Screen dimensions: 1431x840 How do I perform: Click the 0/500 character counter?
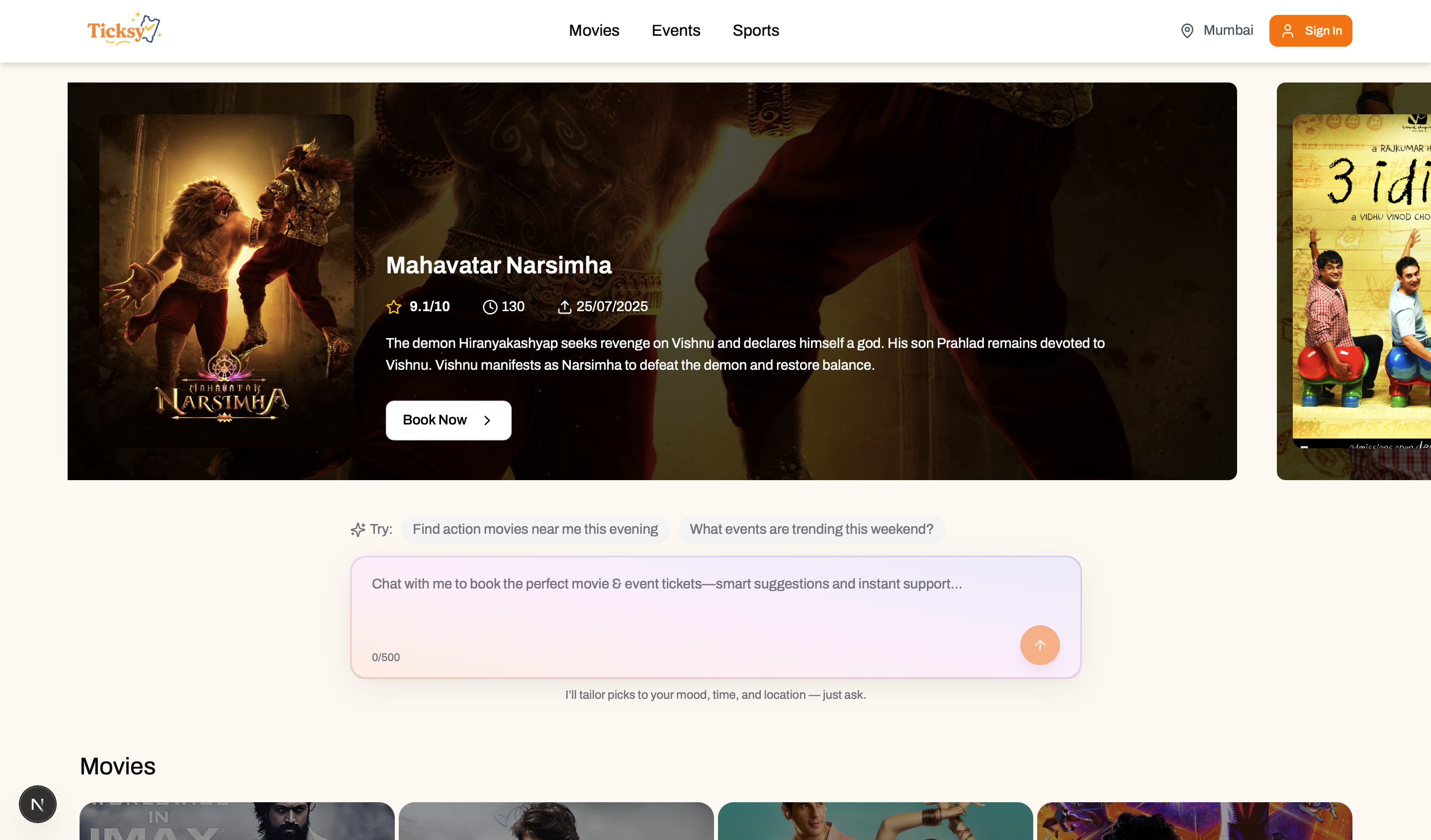click(385, 657)
